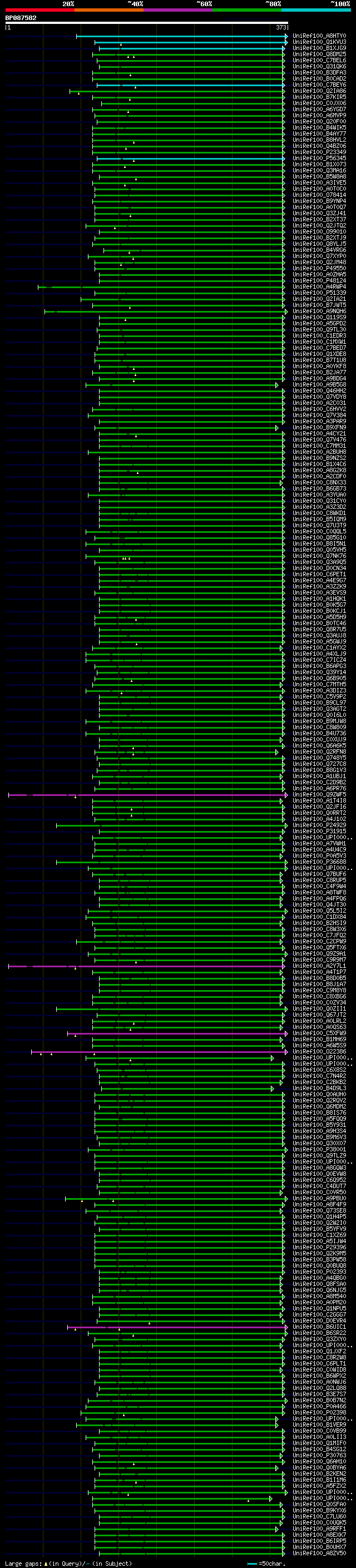Select the UniRef100_Q67JT2 label
This screenshot has height=1568, width=356.
tap(319, 1015)
